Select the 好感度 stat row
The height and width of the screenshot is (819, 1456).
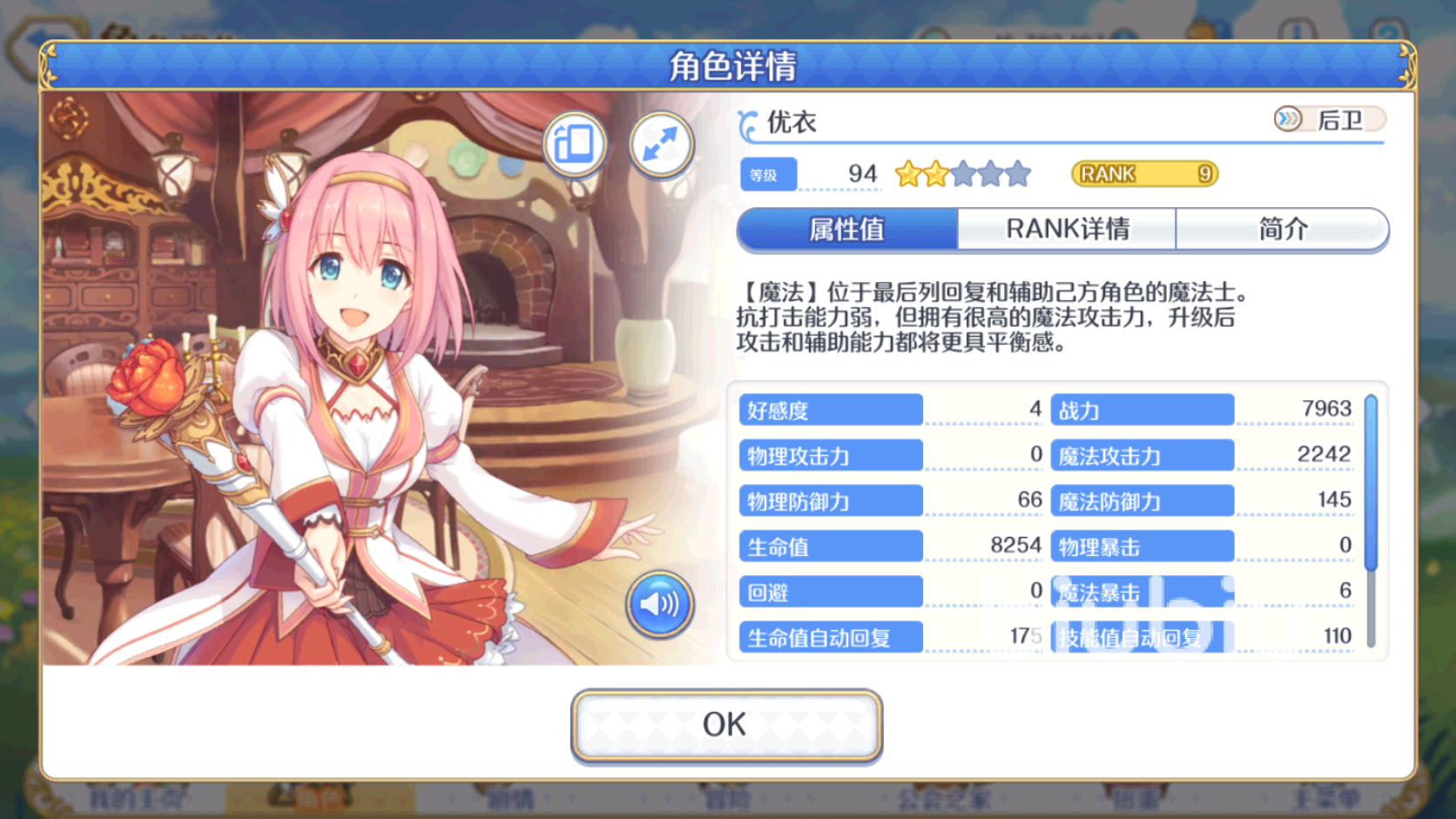891,410
